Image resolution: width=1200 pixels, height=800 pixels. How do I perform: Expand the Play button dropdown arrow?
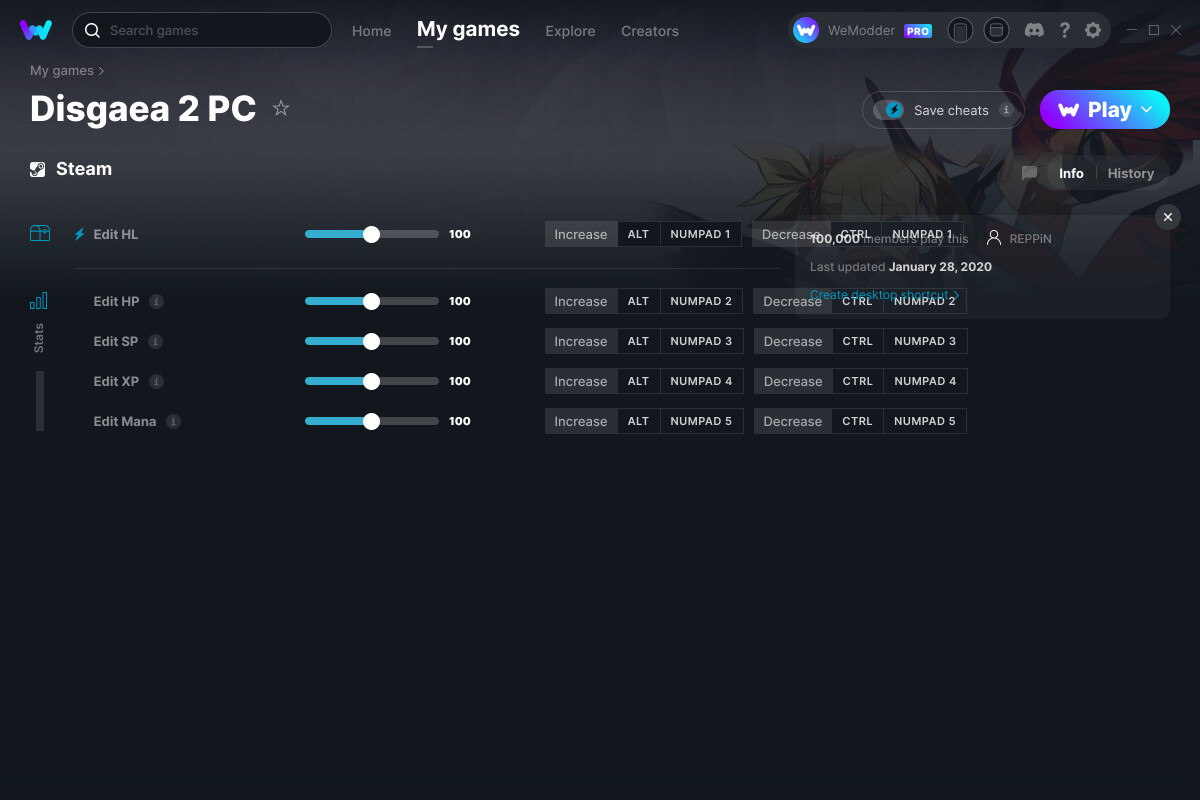pos(1147,110)
